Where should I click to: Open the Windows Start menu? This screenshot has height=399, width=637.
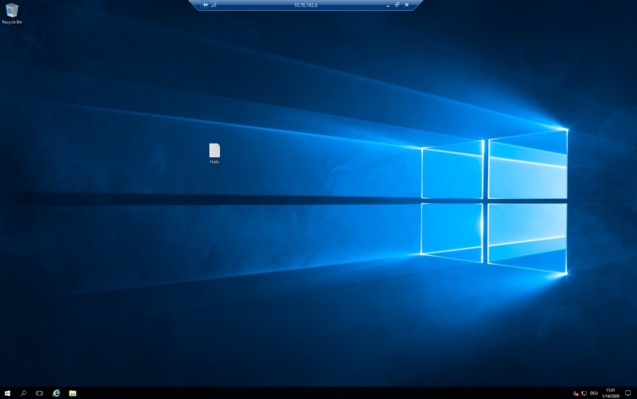[x=7, y=393]
